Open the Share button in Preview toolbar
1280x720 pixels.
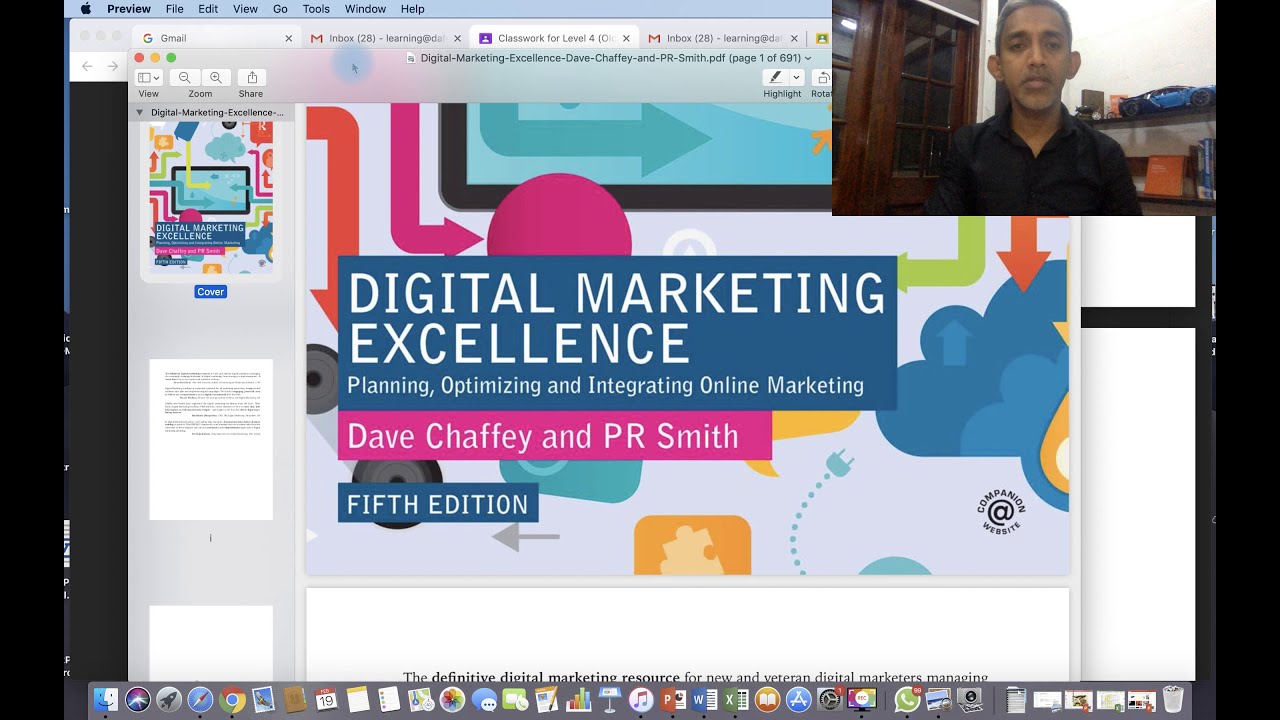[x=252, y=77]
